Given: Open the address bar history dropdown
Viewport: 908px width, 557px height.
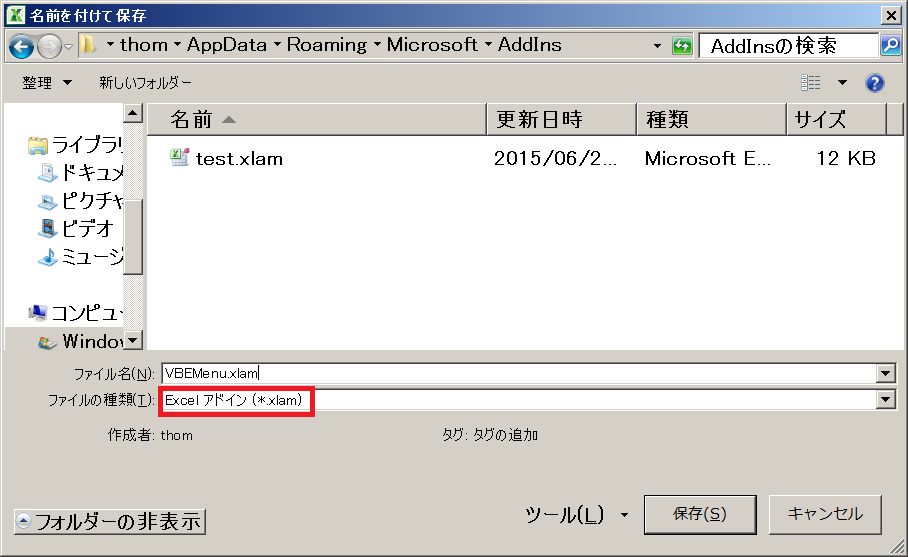Looking at the screenshot, I should 657,46.
